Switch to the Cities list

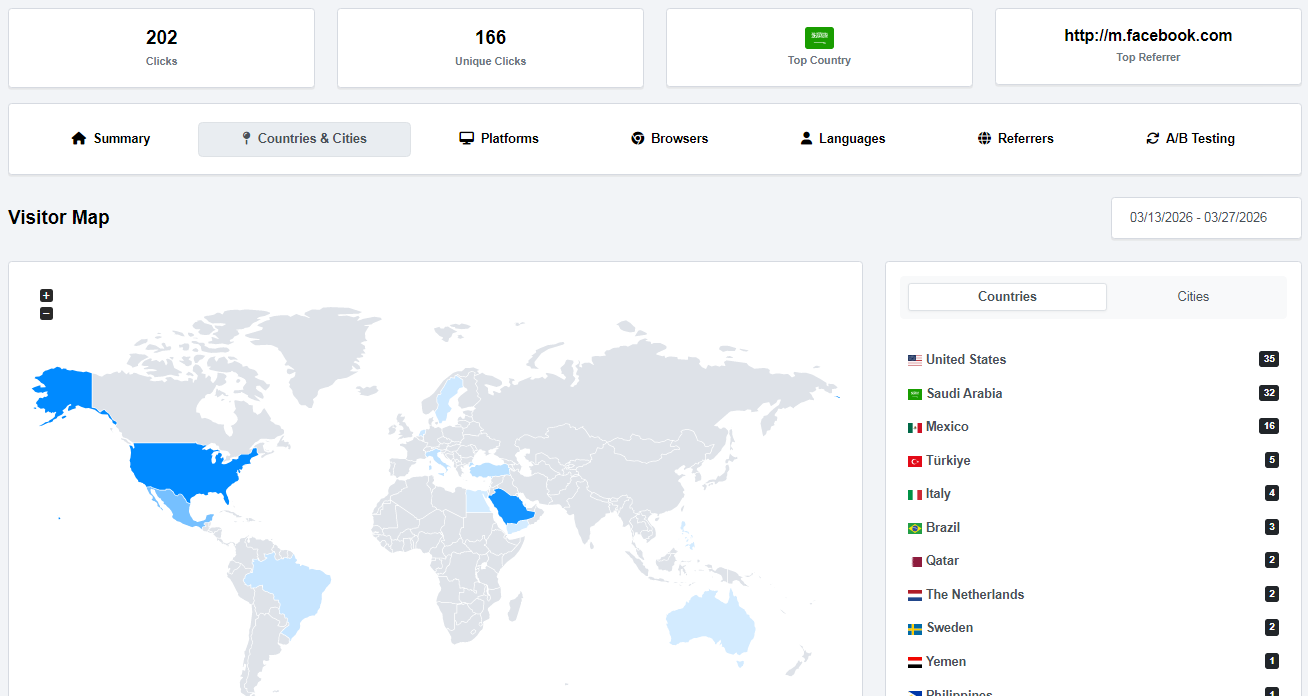[1192, 297]
